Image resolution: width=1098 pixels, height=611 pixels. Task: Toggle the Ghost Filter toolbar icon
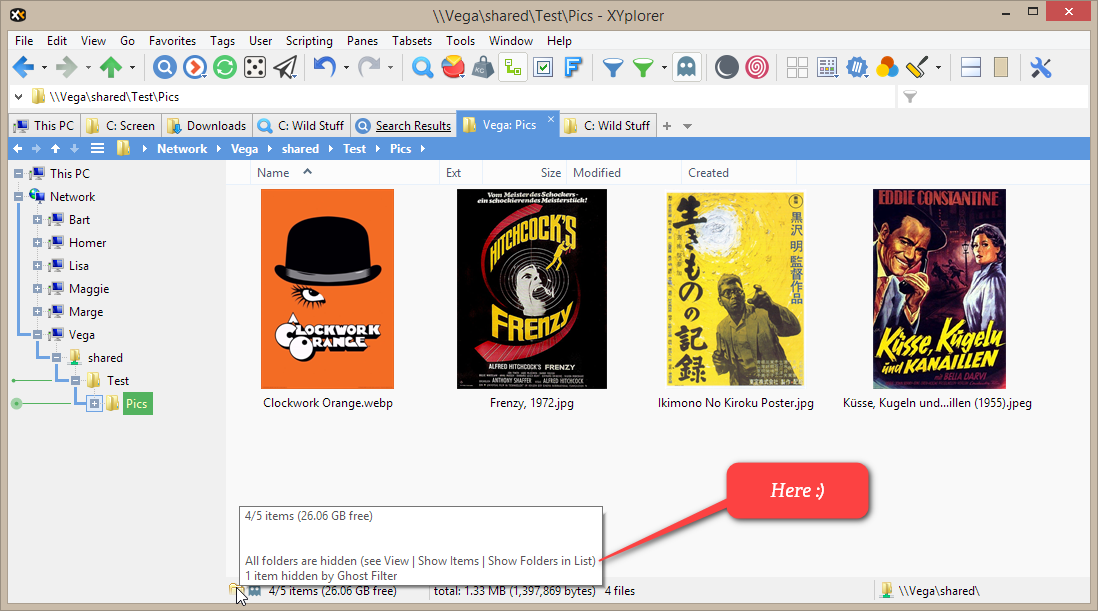pos(686,68)
